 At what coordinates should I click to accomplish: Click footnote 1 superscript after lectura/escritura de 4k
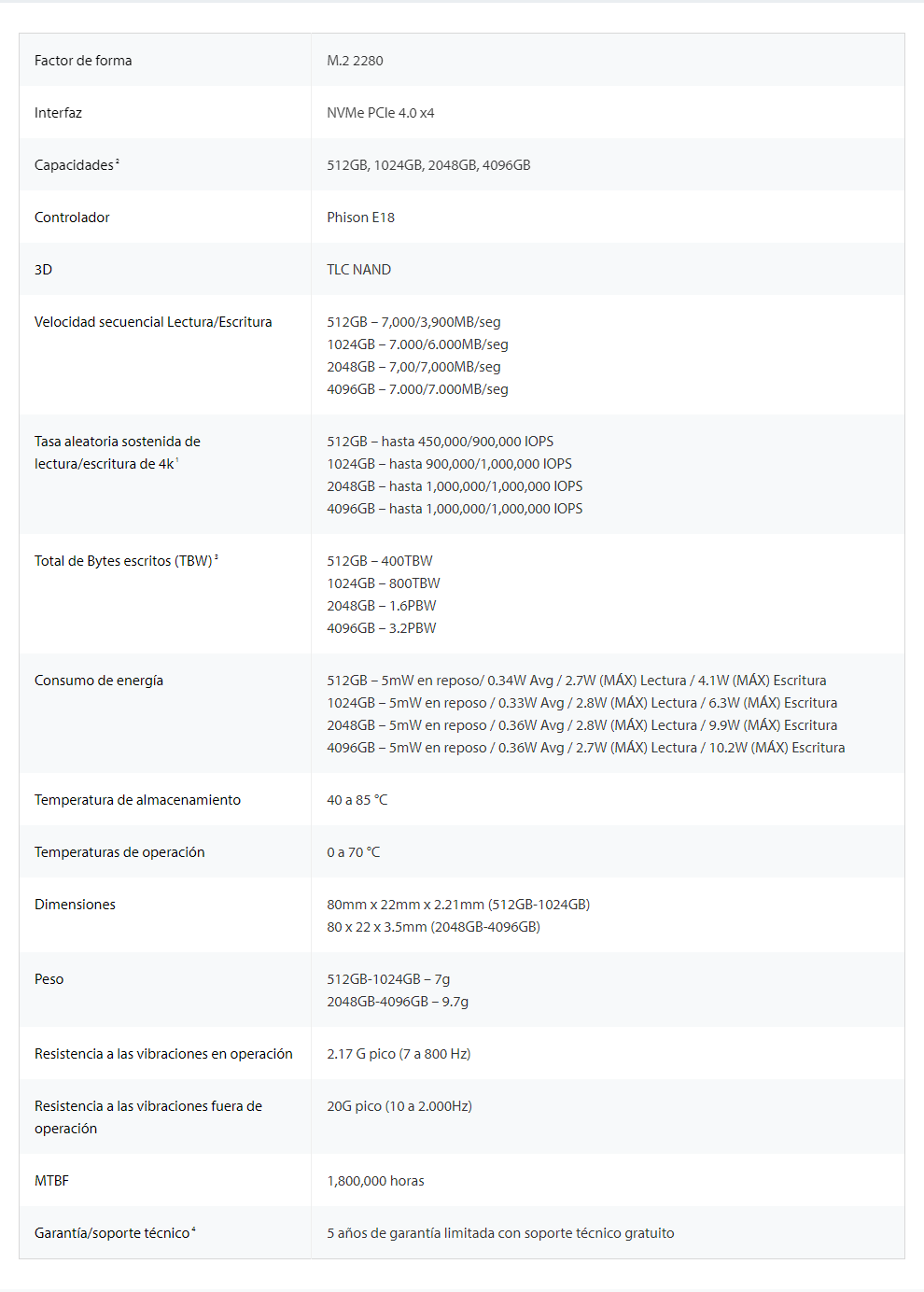click(x=177, y=460)
